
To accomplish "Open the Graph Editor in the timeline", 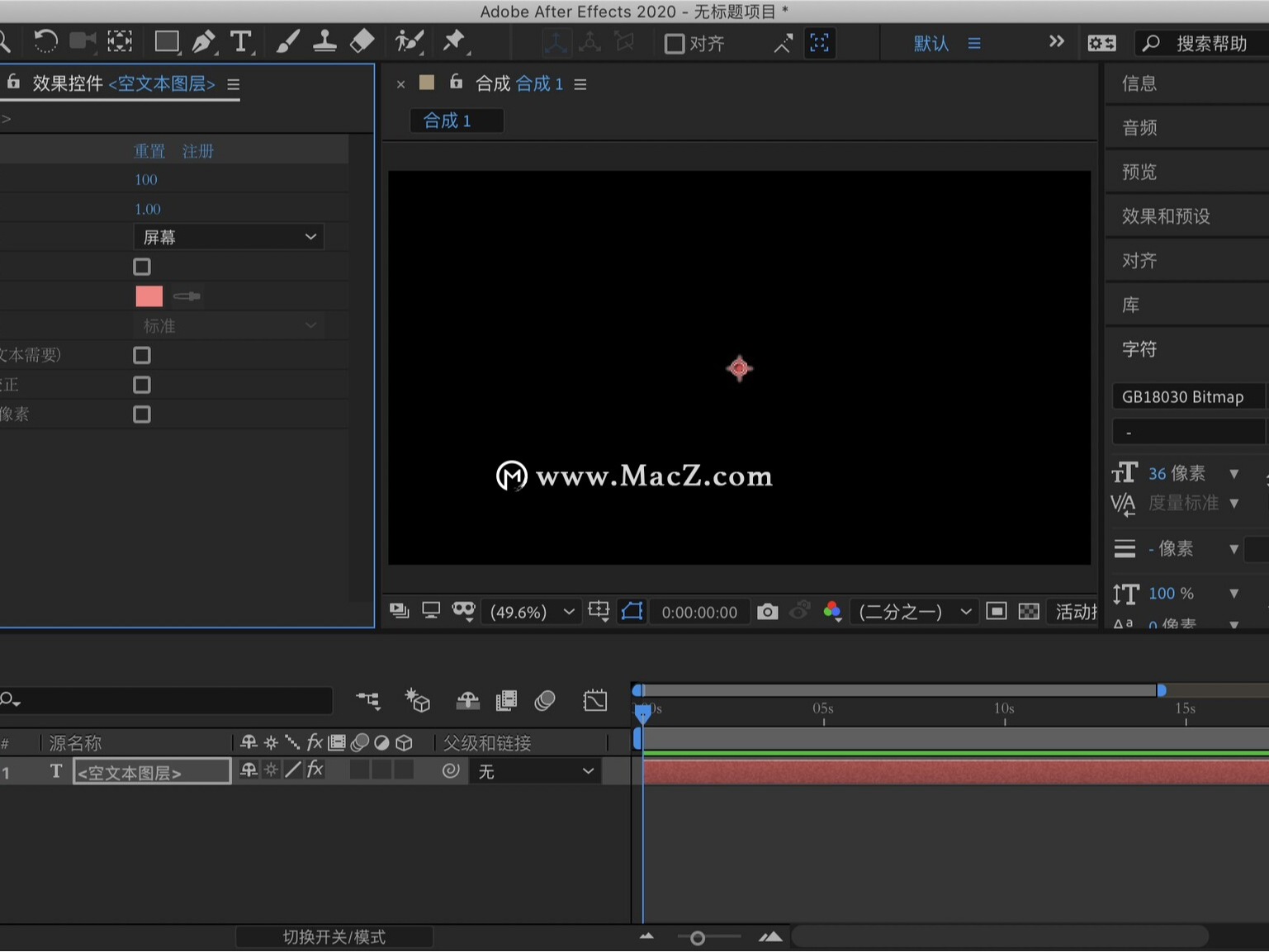I will pyautogui.click(x=594, y=700).
